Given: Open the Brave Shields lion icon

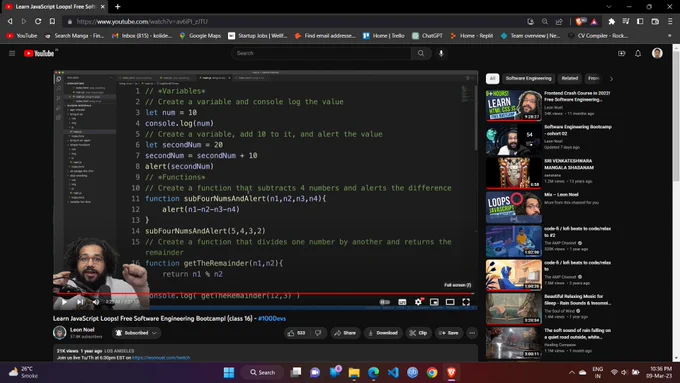Looking at the screenshot, I should point(579,21).
